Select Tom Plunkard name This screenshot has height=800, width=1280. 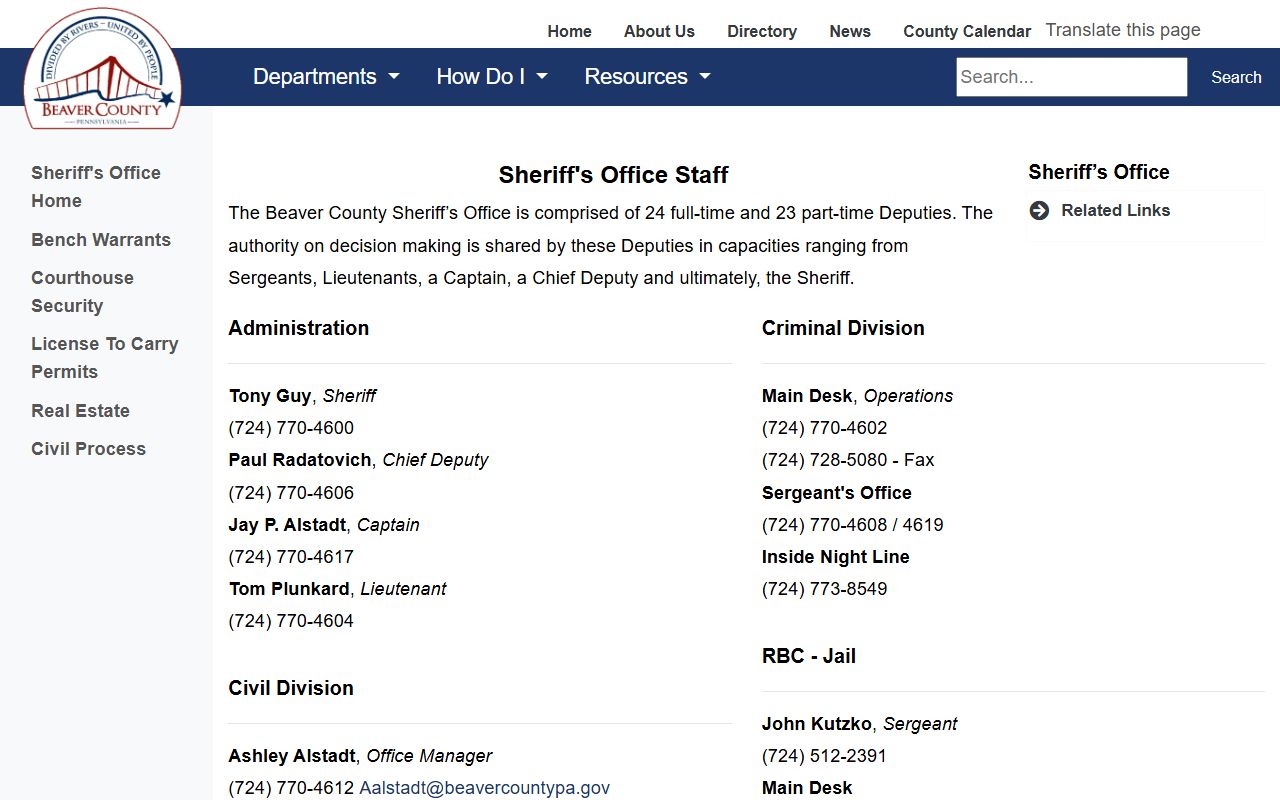pyautogui.click(x=289, y=589)
